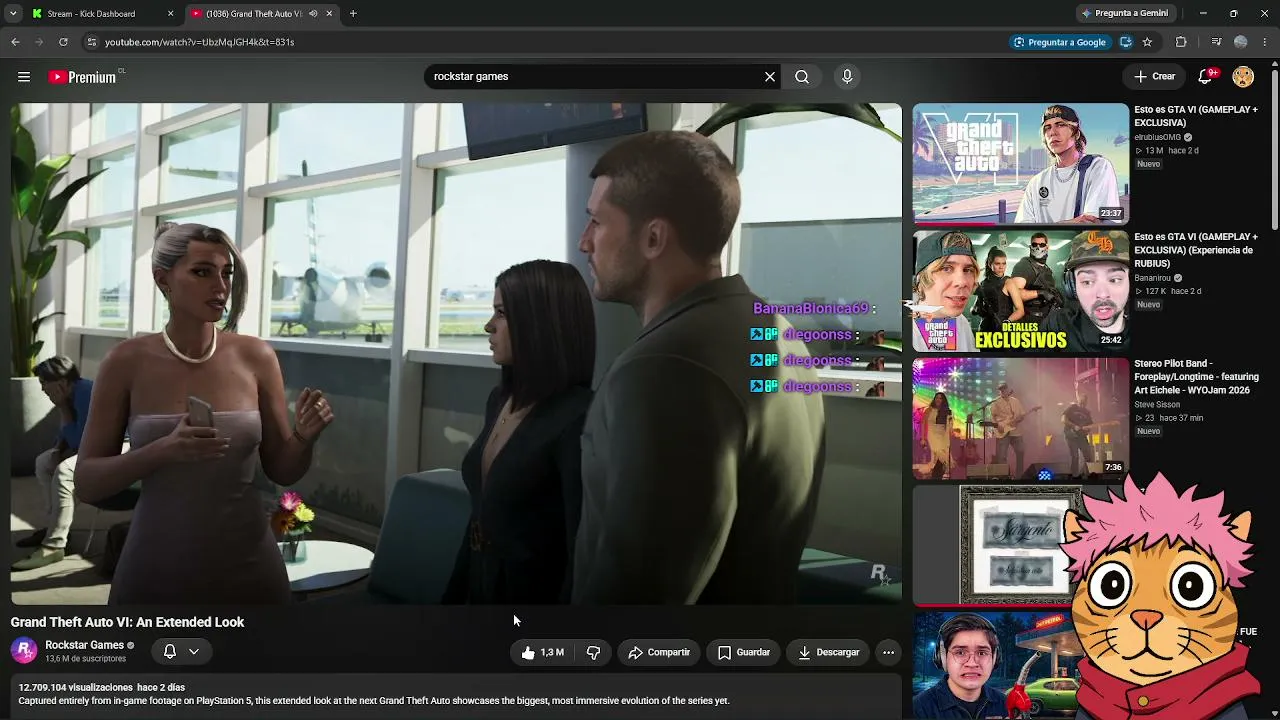
Task: Go to YouTube Premium home logo
Action: pyautogui.click(x=84, y=77)
